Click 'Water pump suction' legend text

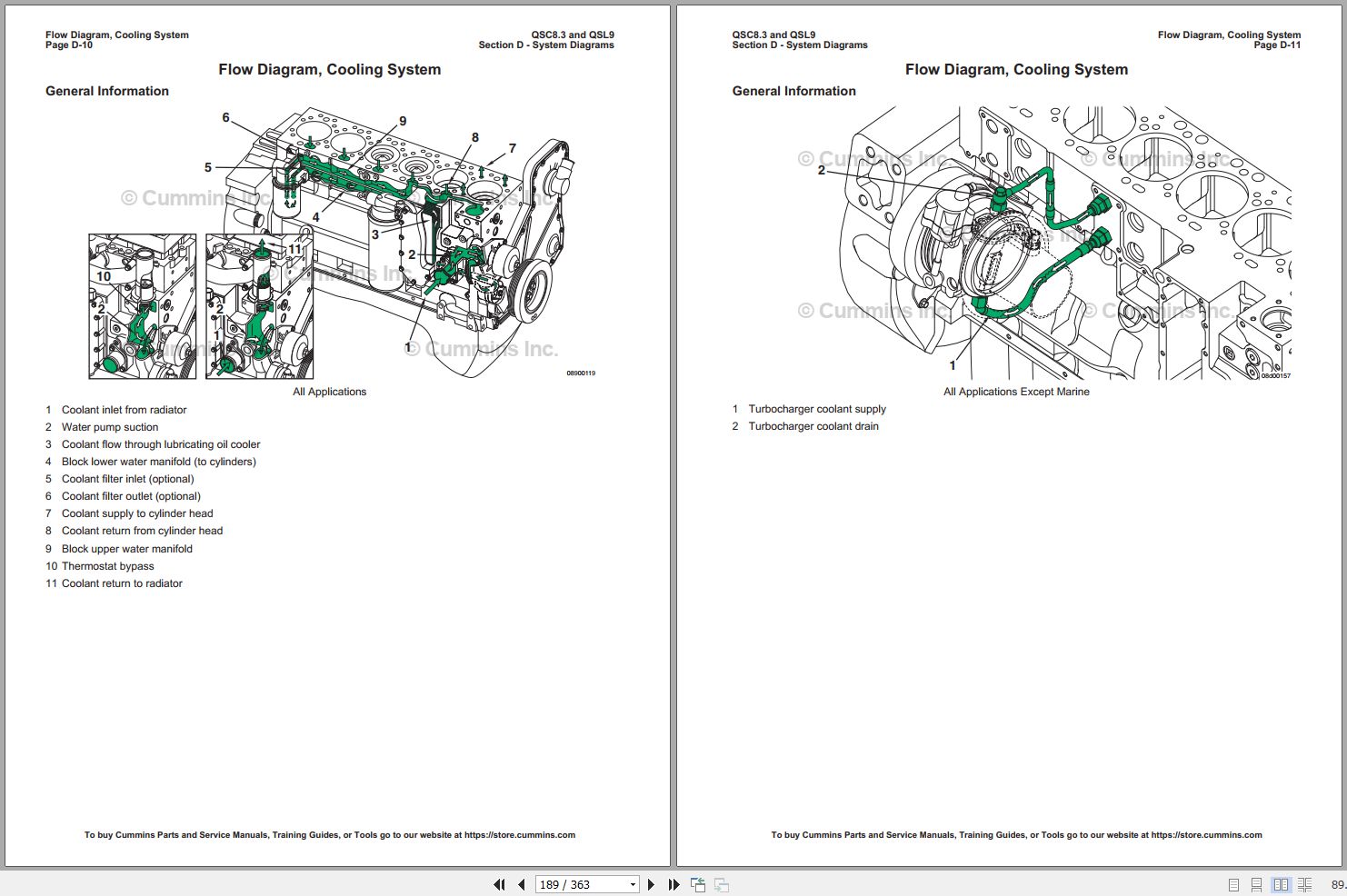coord(110,427)
